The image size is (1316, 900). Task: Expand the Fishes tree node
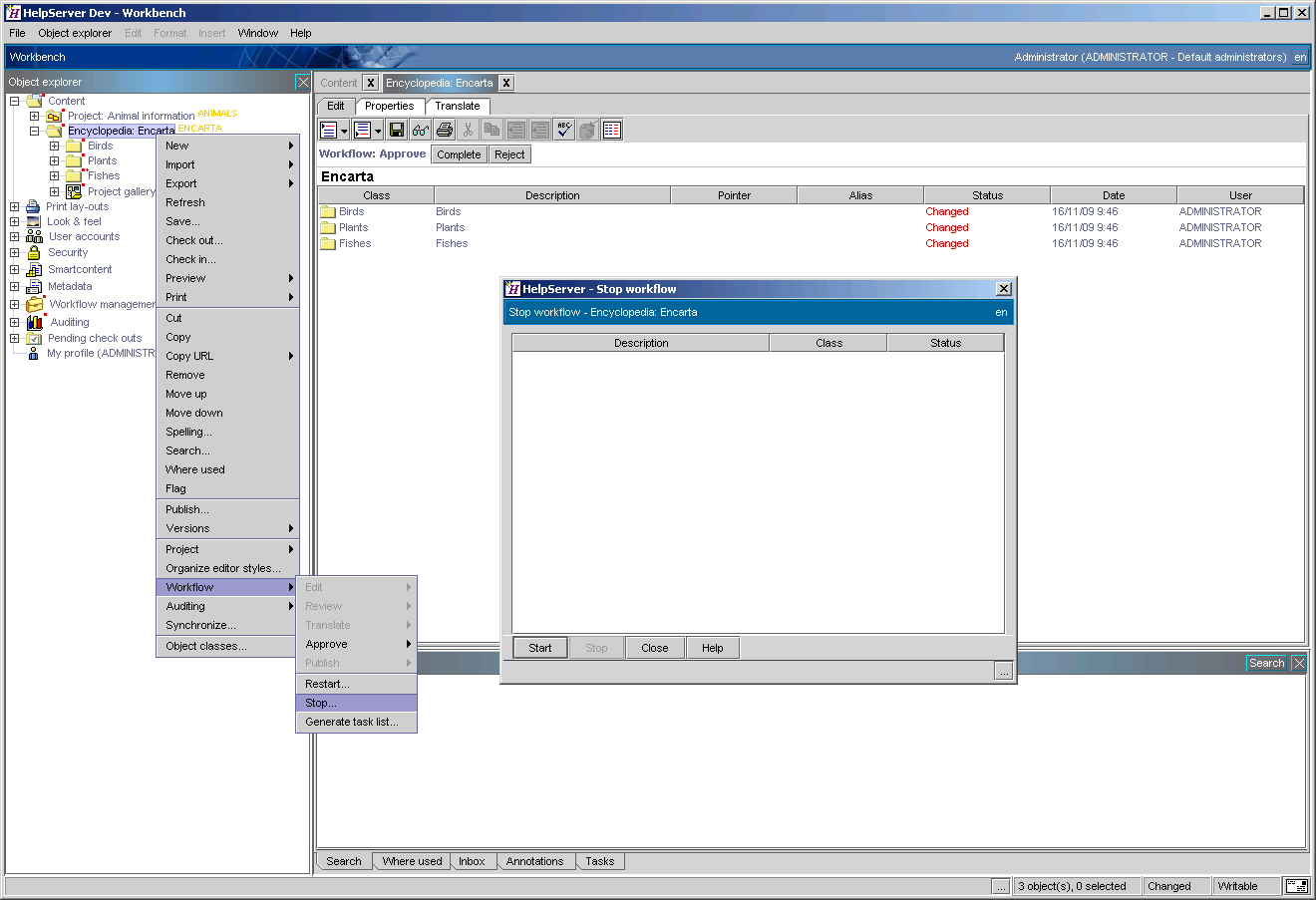(54, 175)
